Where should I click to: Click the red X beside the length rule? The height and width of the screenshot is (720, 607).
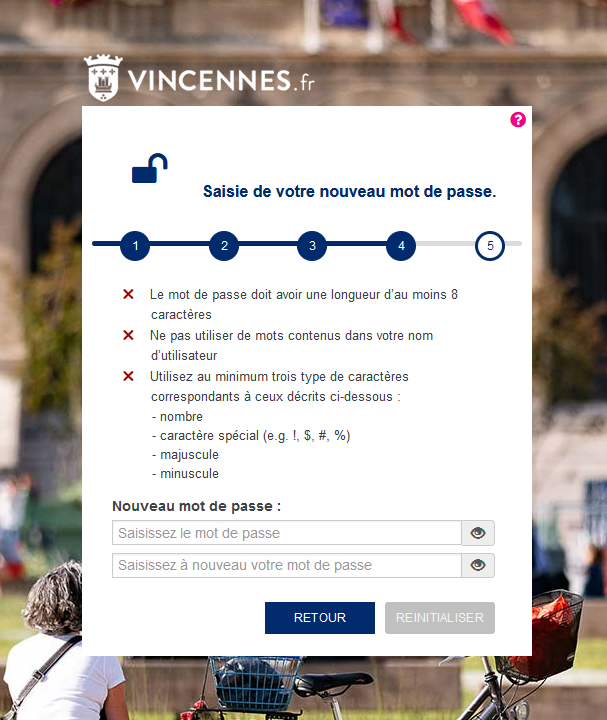coord(128,294)
